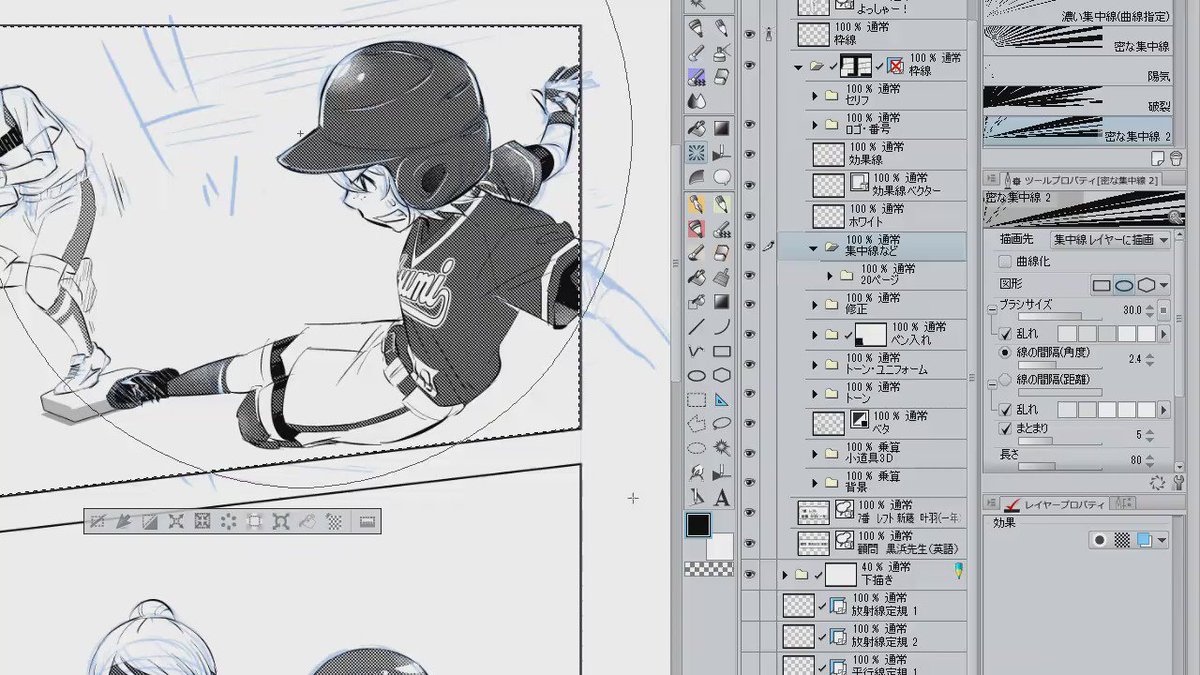Select the lasso selection tool
The image size is (1200, 675).
click(x=697, y=423)
